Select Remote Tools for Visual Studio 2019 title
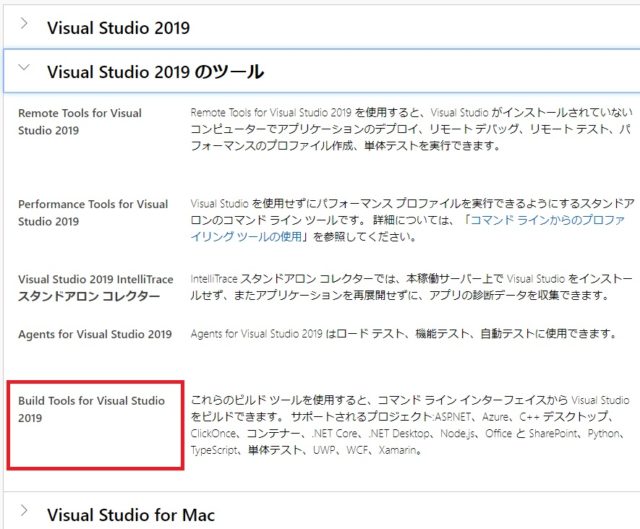The image size is (640, 529). tap(80, 122)
